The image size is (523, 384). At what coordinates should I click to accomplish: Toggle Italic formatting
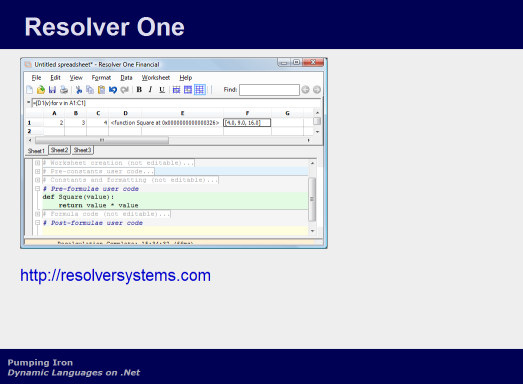150,89
